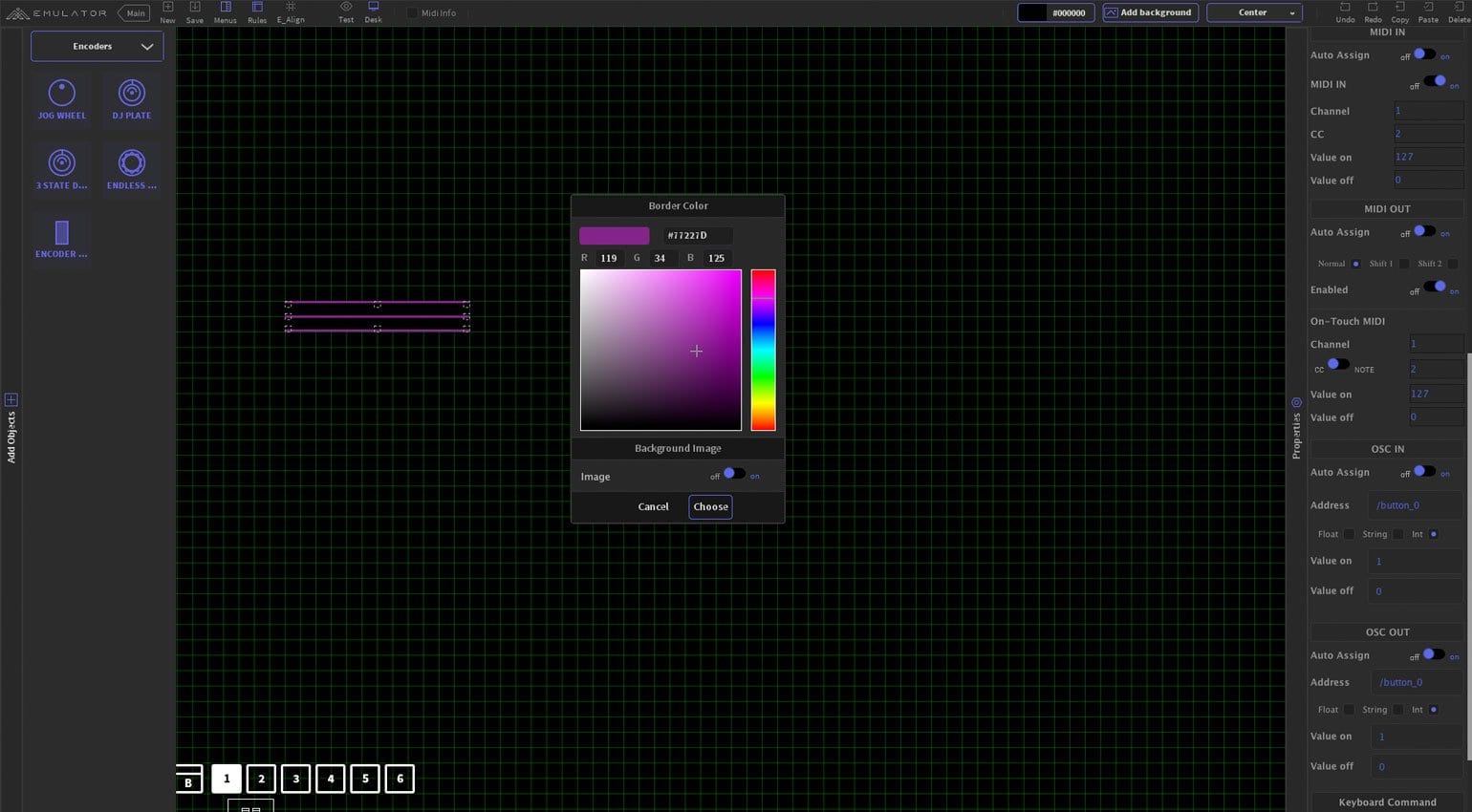This screenshot has height=812, width=1472.
Task: Open the Encoders category dropdown
Action: pos(97,46)
